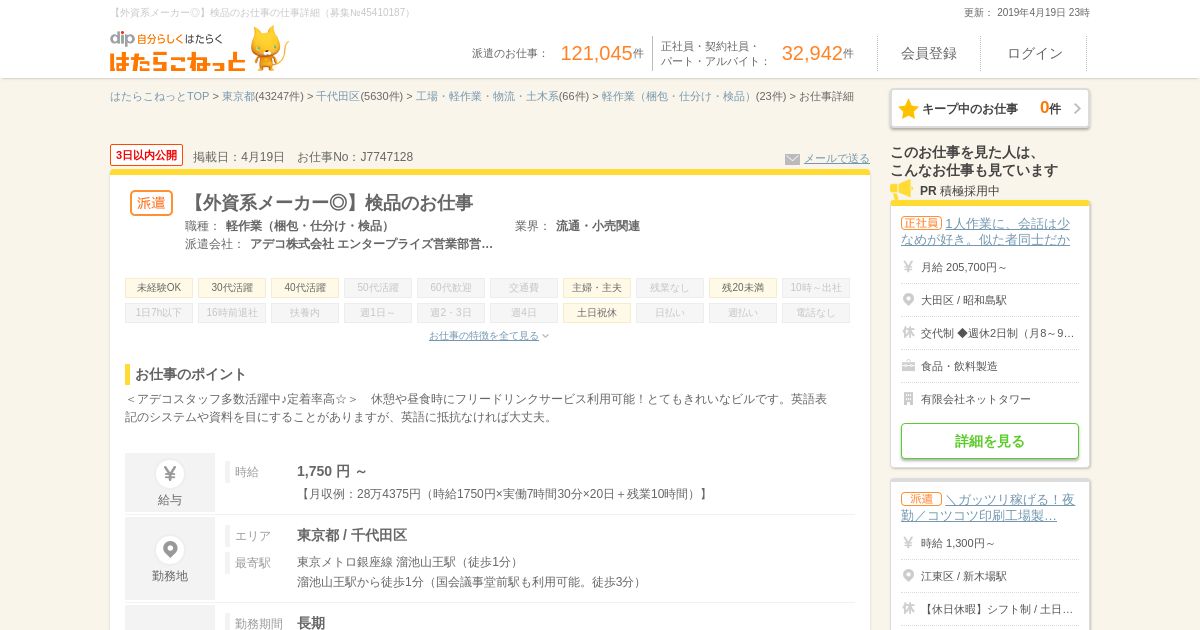Image resolution: width=1200 pixels, height=630 pixels.
Task: Click the envelope mail icon
Action: pos(792,159)
